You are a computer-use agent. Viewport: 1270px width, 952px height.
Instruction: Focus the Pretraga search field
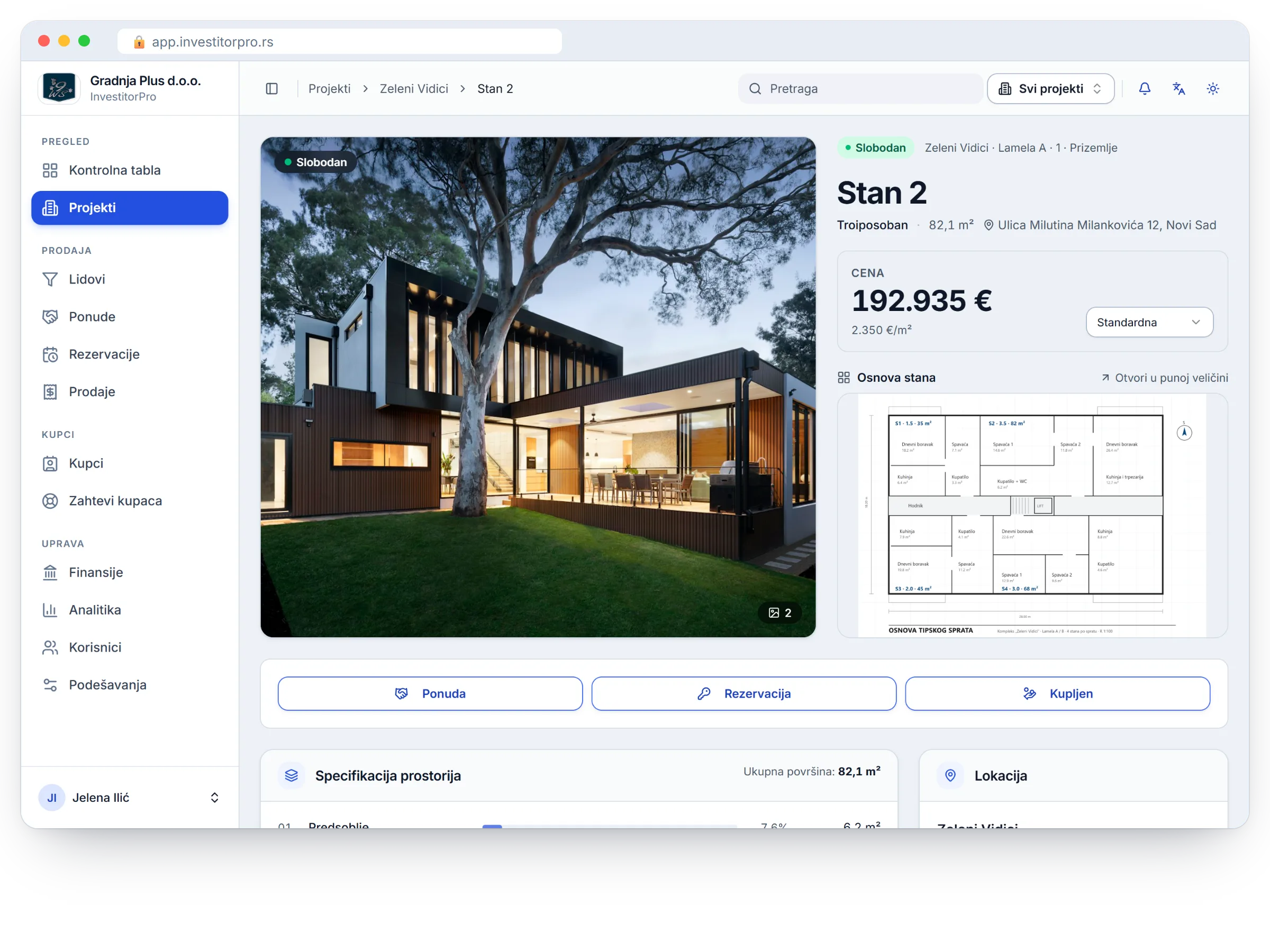860,88
